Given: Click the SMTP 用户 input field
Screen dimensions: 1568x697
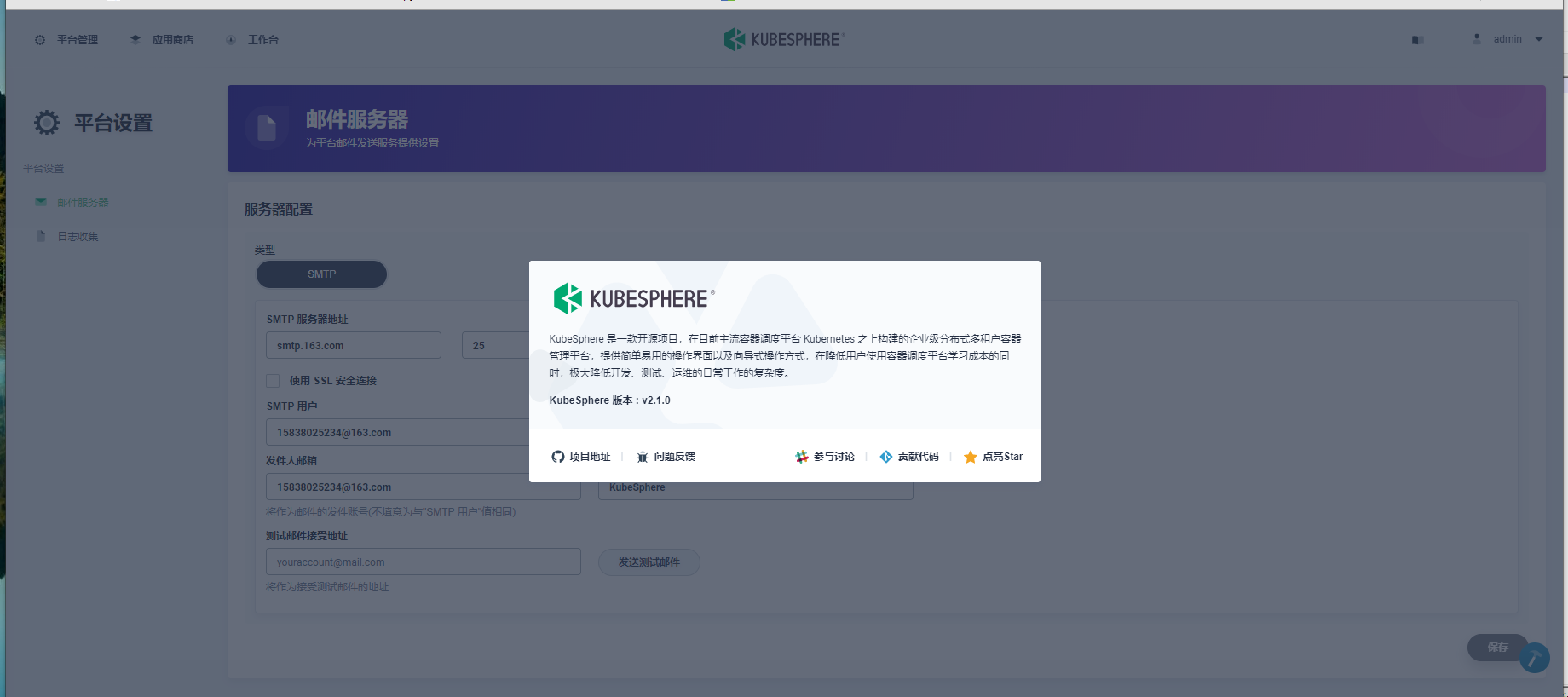Looking at the screenshot, I should click(x=398, y=432).
